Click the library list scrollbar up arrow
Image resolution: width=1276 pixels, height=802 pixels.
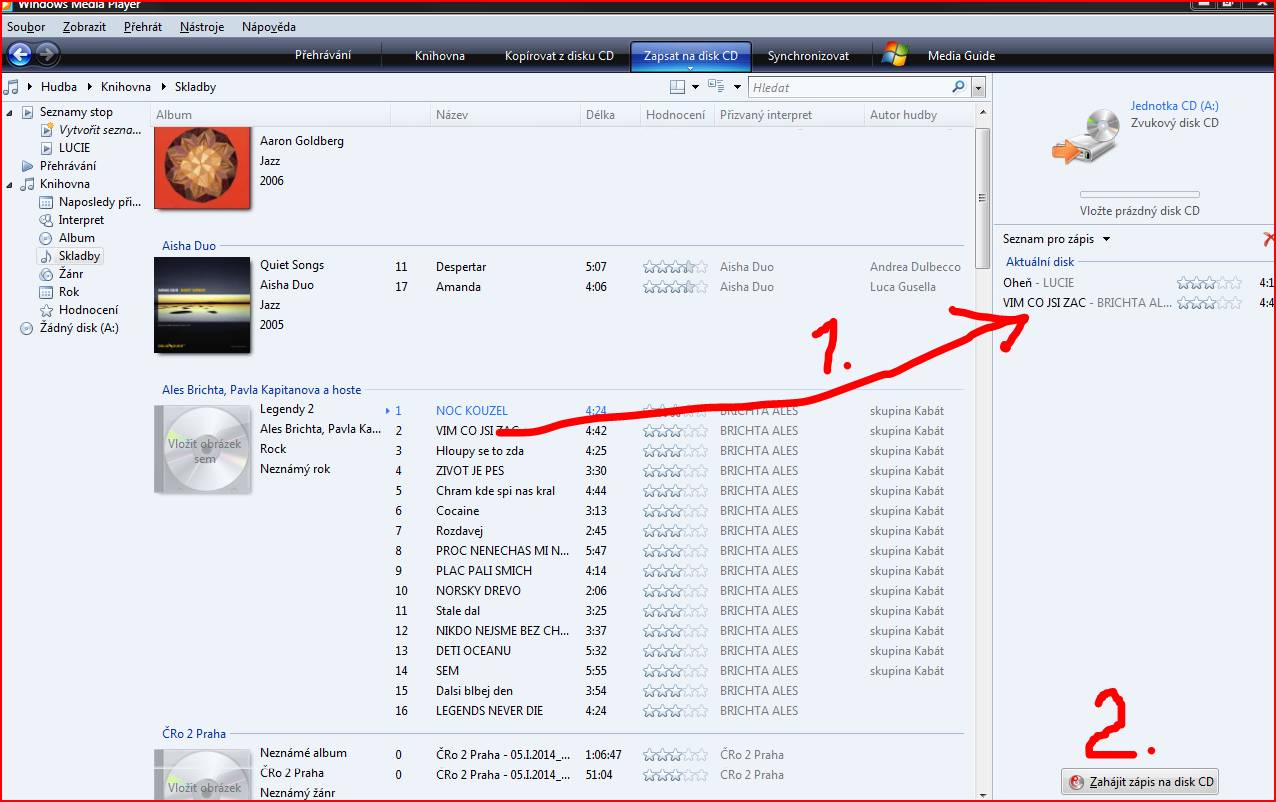(x=981, y=115)
